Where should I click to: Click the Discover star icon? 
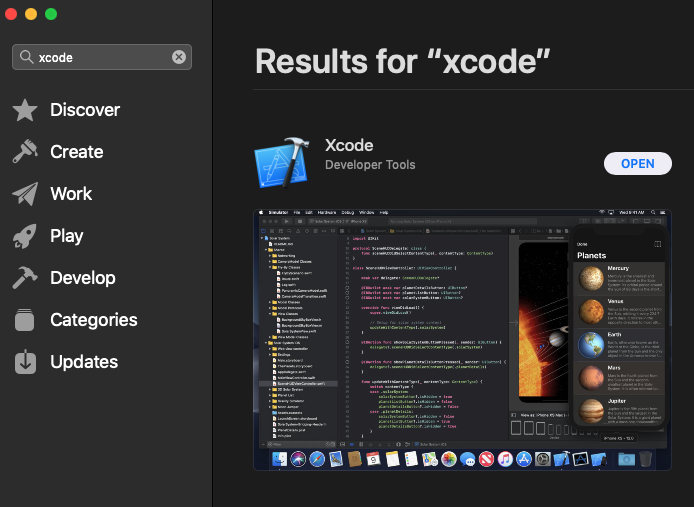tap(25, 110)
